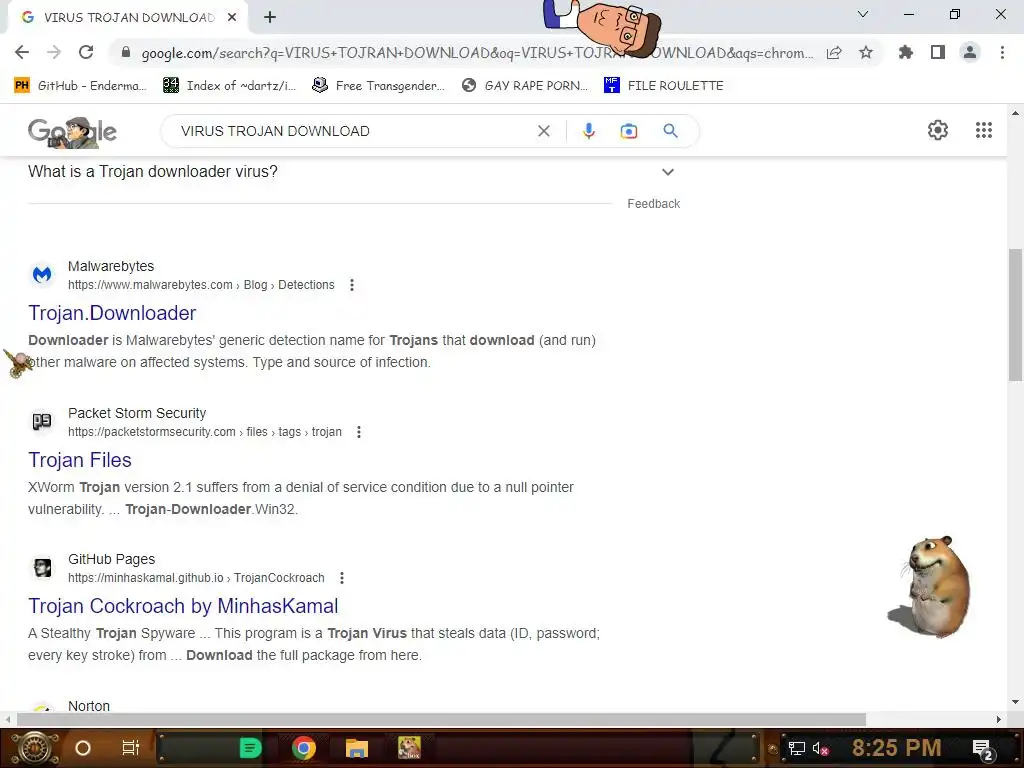Open the Trojan Files result
Screen dimensions: 1024x768
click(x=80, y=460)
